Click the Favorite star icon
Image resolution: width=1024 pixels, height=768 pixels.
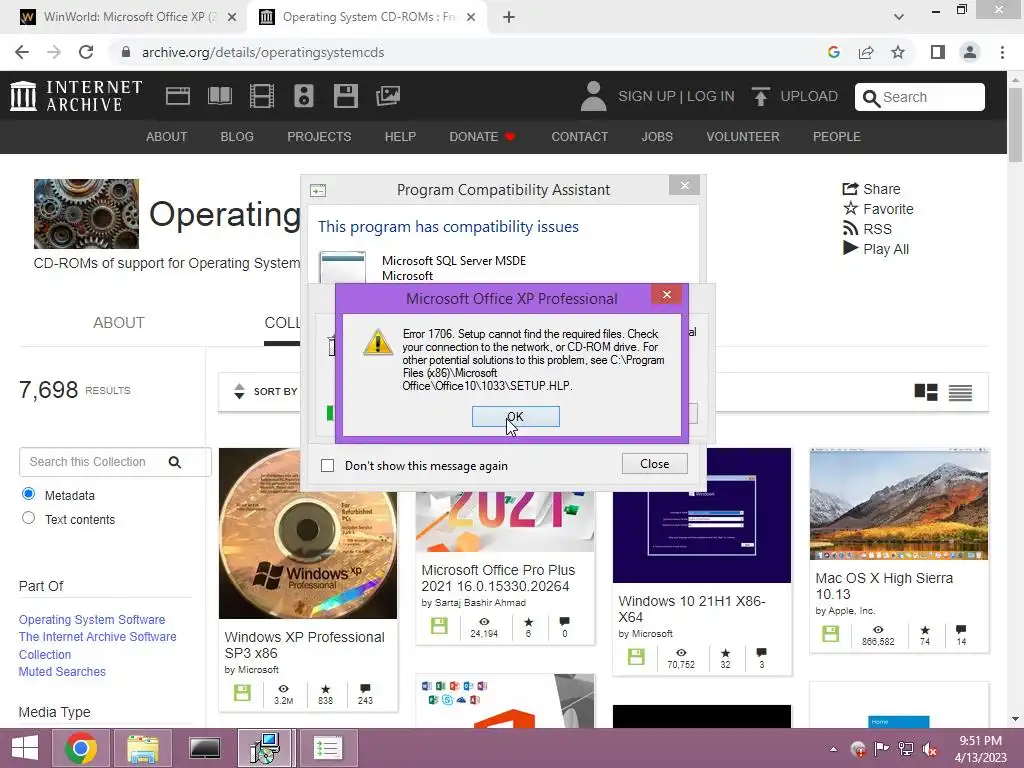[x=850, y=208]
